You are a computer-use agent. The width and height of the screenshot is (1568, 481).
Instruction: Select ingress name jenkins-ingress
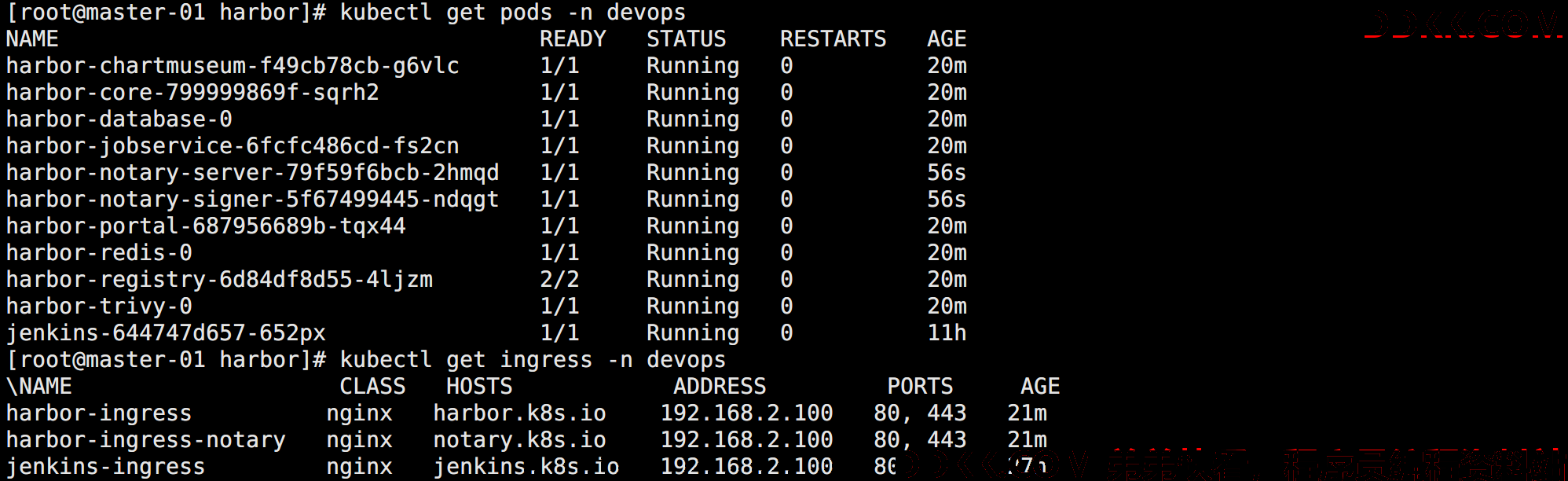(106, 467)
